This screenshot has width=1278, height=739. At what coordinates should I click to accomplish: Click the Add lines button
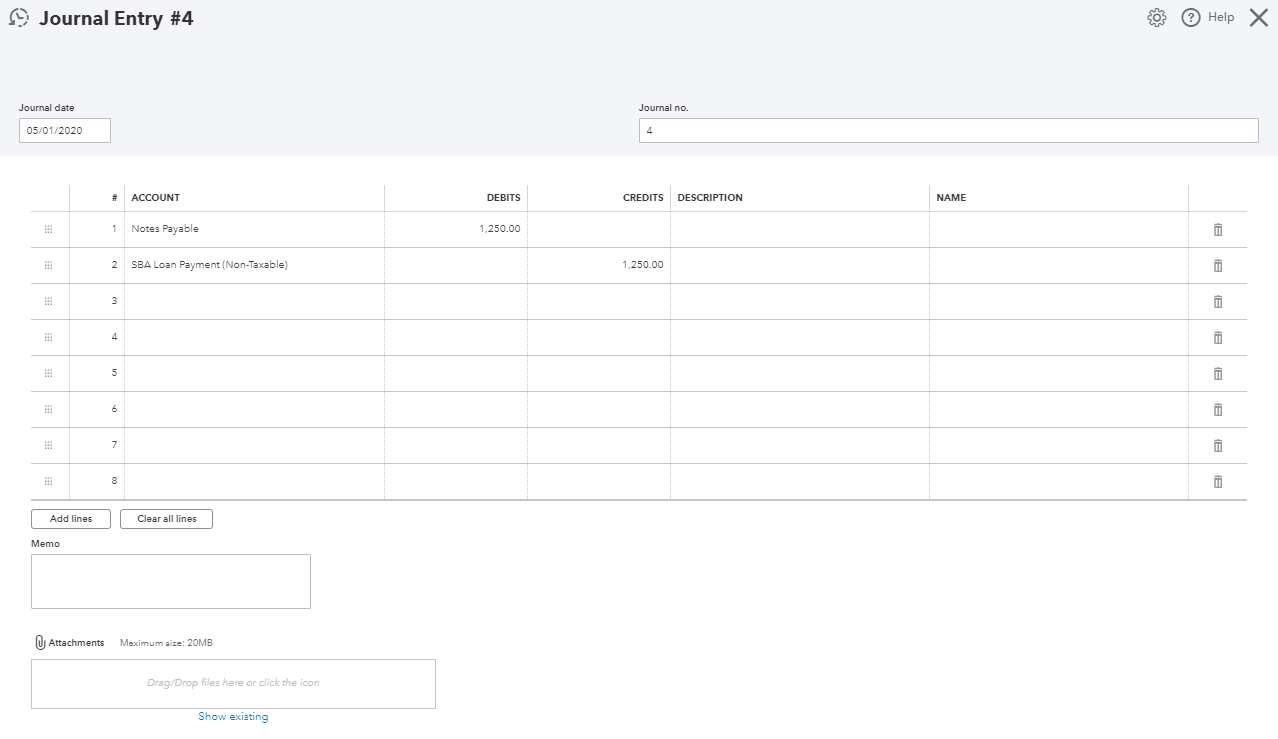click(x=71, y=519)
